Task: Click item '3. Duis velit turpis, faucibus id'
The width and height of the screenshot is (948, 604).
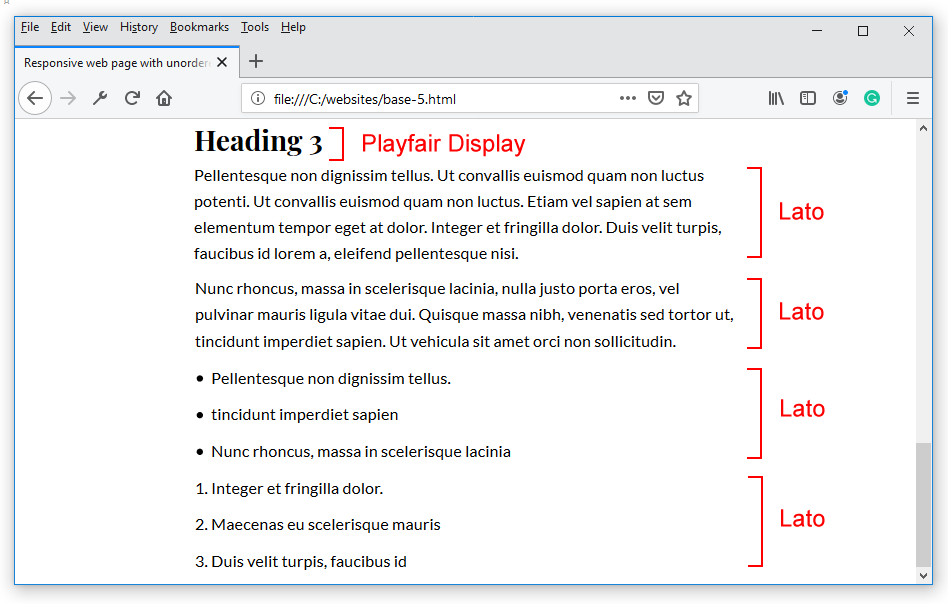Action: pyautogui.click(x=301, y=562)
